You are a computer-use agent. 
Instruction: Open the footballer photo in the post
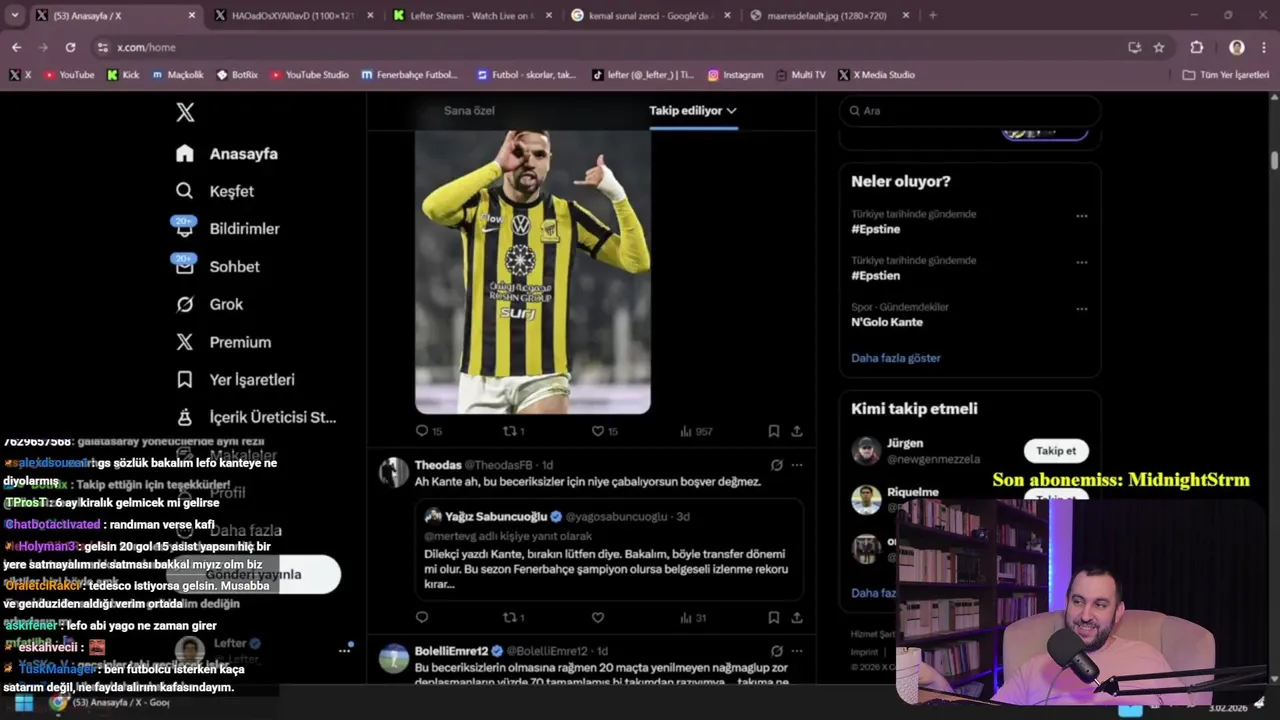tap(533, 271)
